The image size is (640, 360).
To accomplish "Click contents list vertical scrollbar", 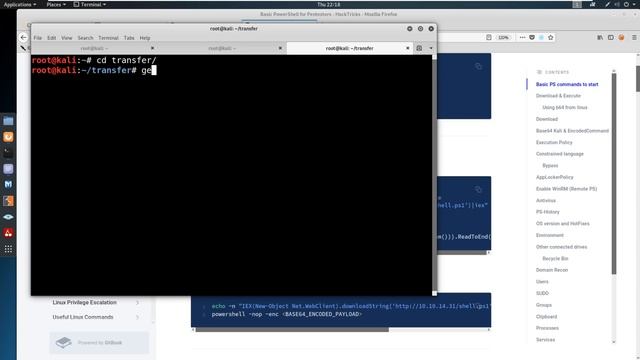I will tap(614, 173).
